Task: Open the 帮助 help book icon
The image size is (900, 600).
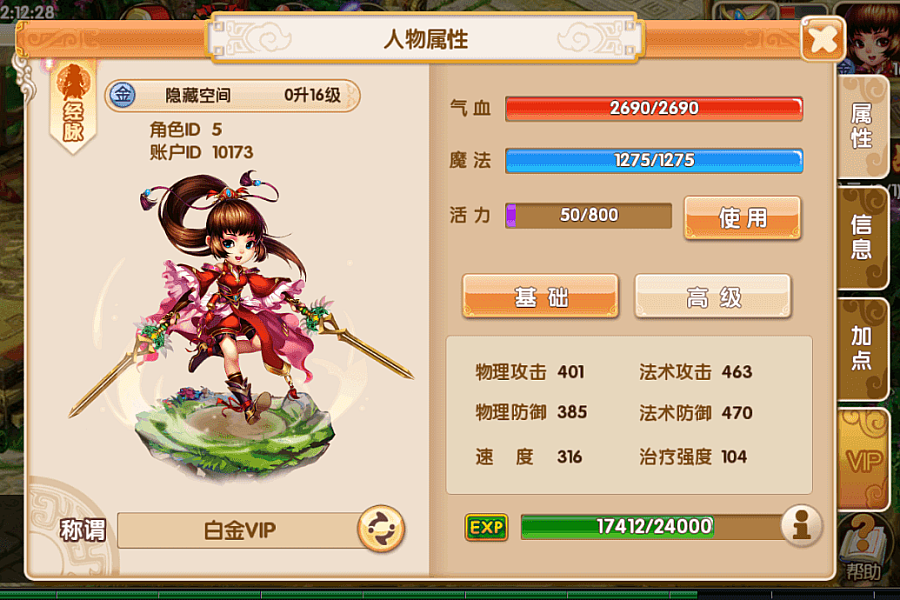Action: pyautogui.click(x=863, y=548)
